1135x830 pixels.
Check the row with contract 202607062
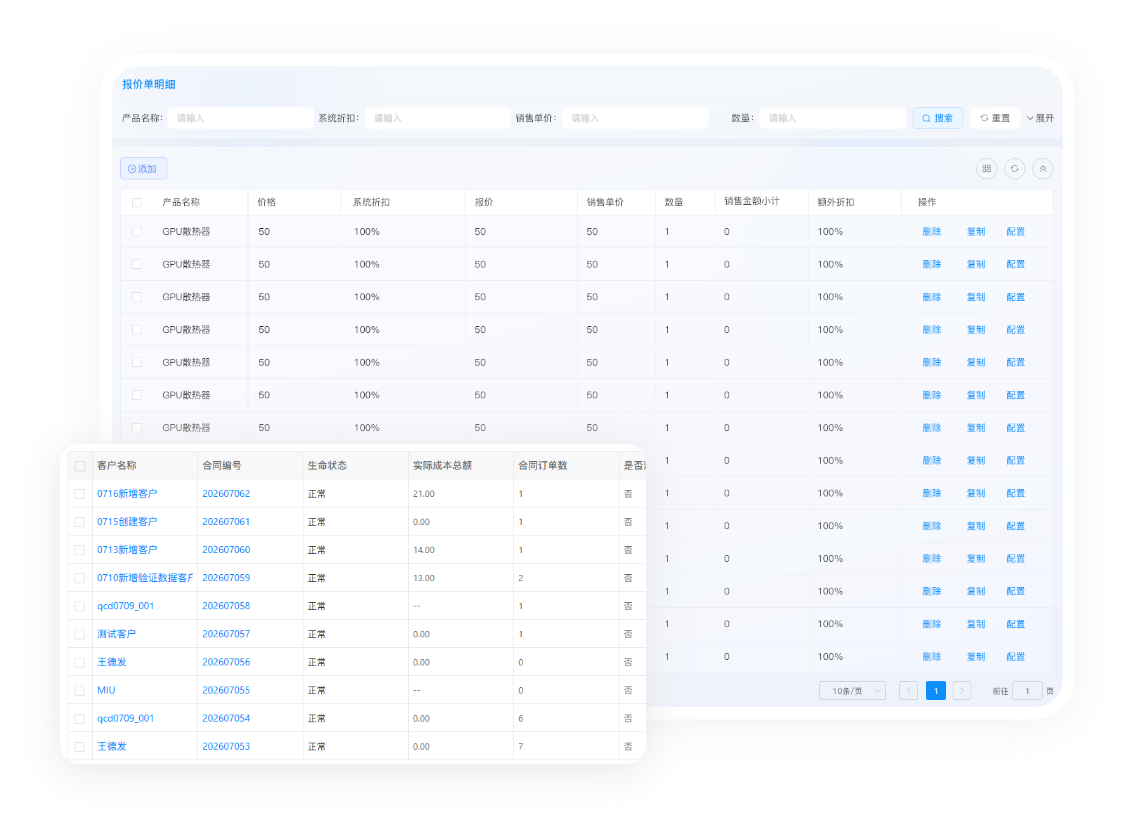click(80, 494)
